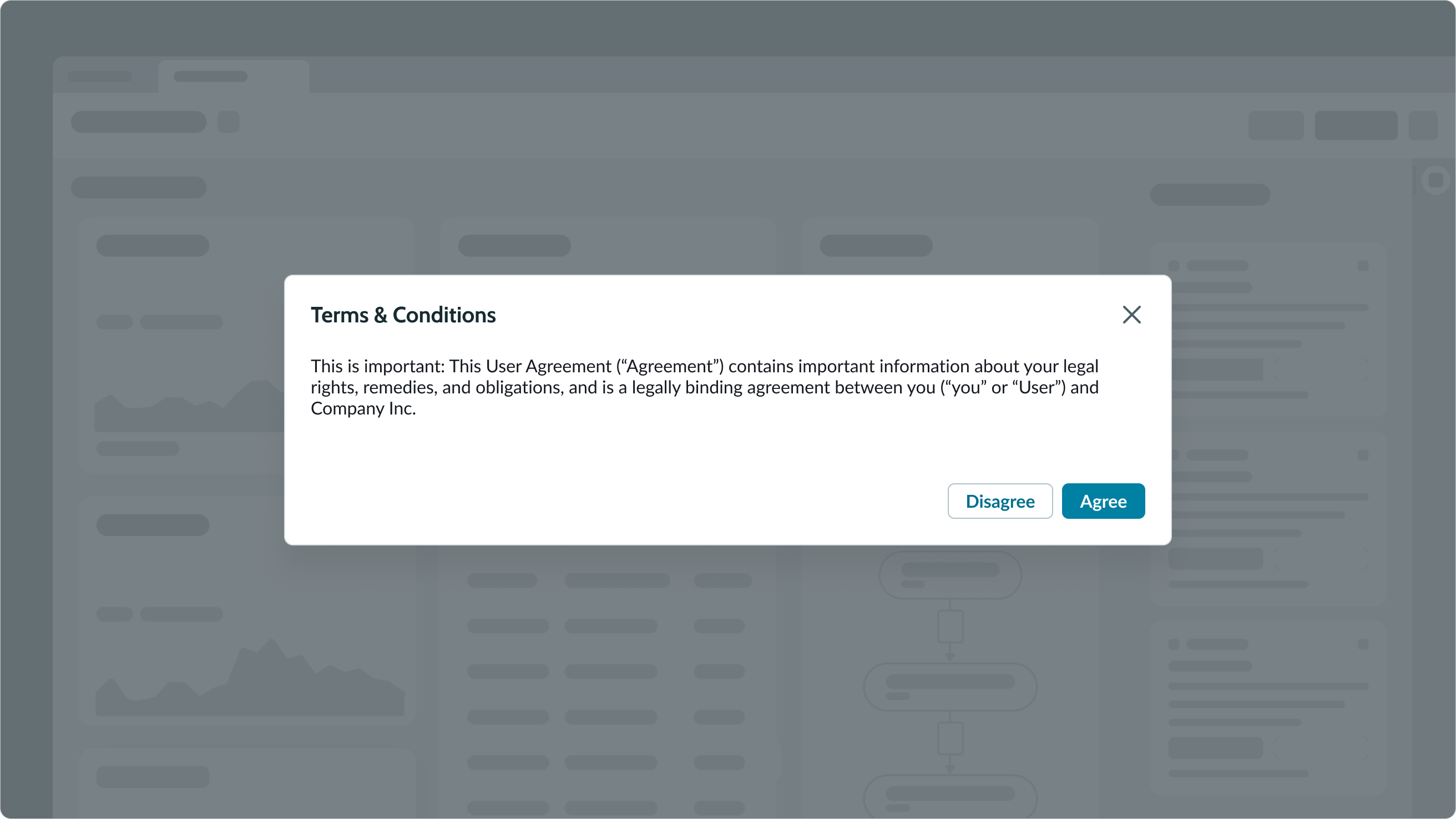The height and width of the screenshot is (819, 1456).
Task: Select the lower square node in the flowchart
Action: click(x=950, y=738)
